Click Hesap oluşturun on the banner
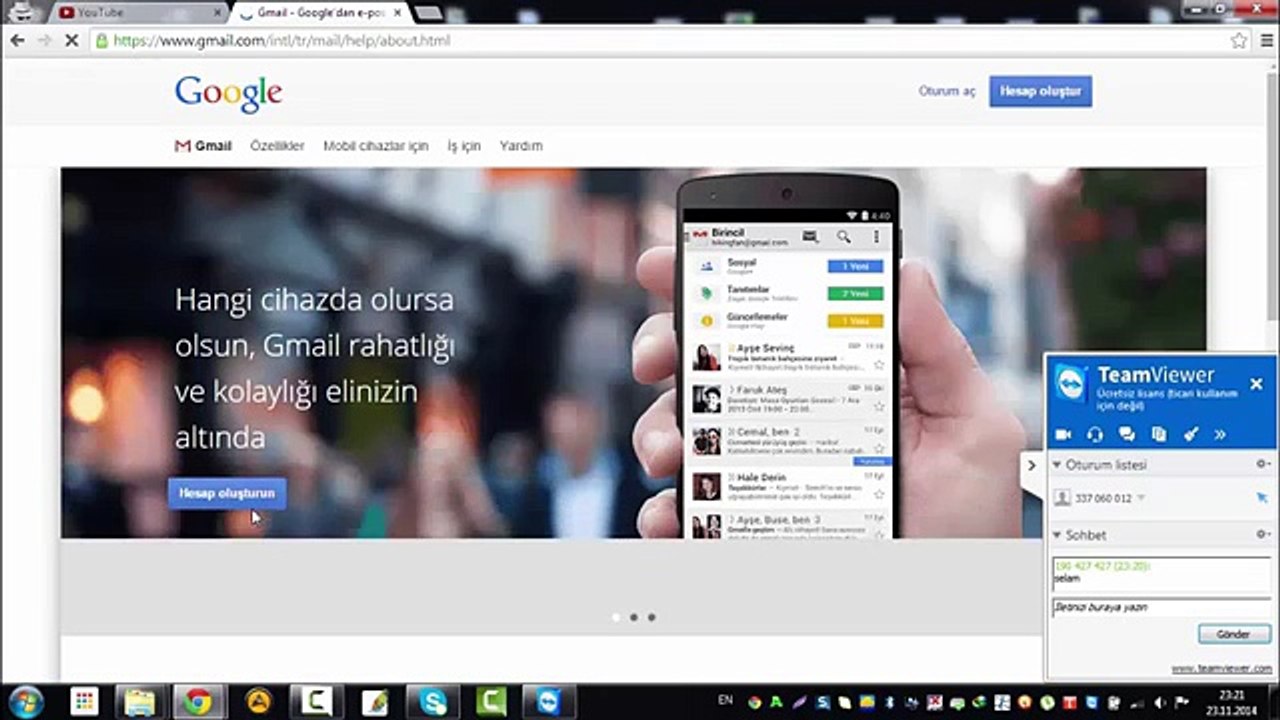 (227, 493)
